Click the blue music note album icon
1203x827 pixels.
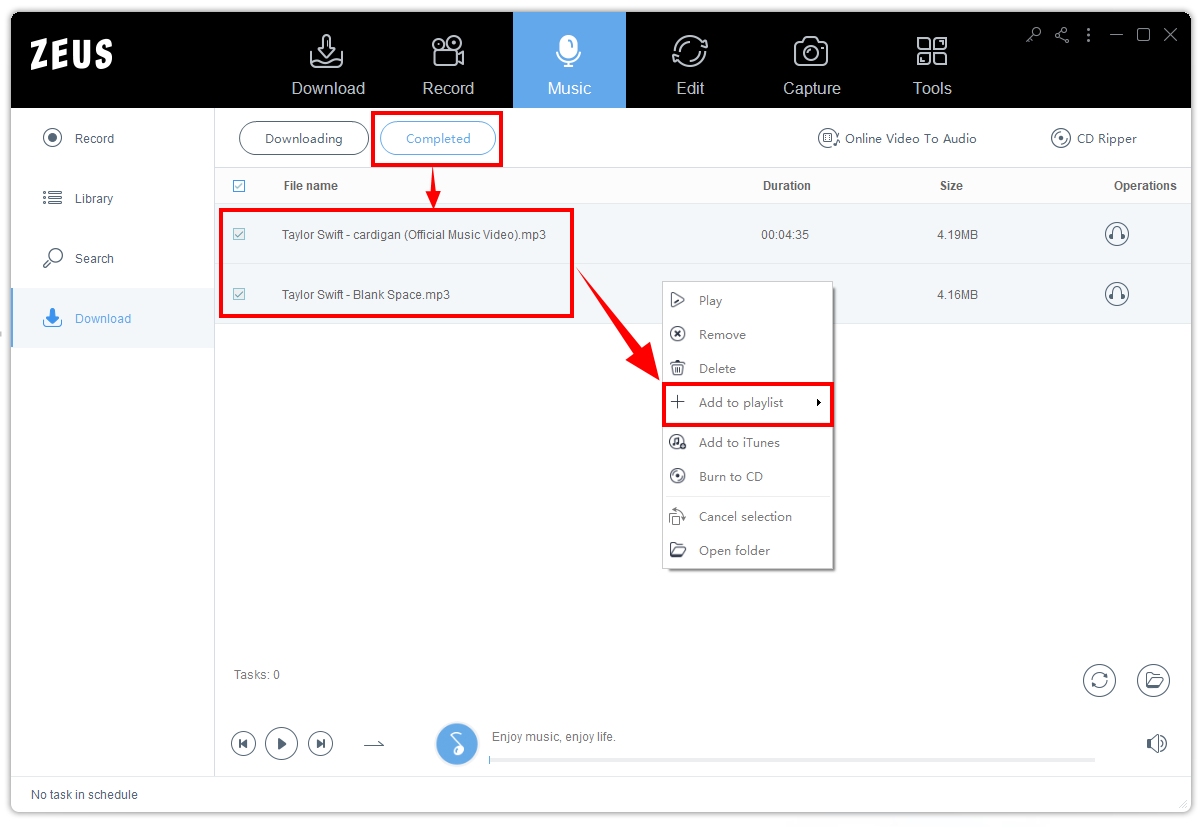[457, 744]
